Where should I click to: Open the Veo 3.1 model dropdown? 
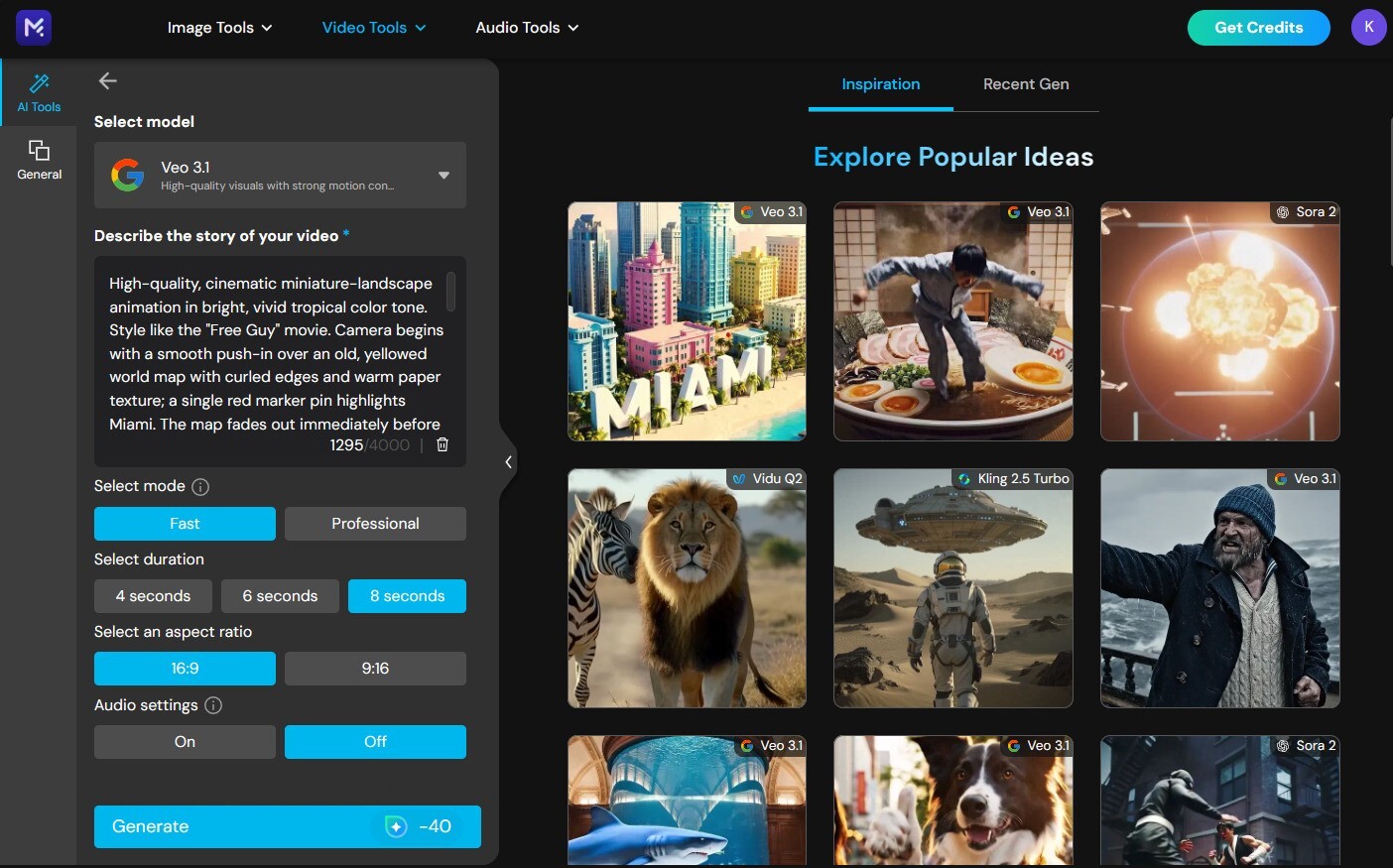280,175
